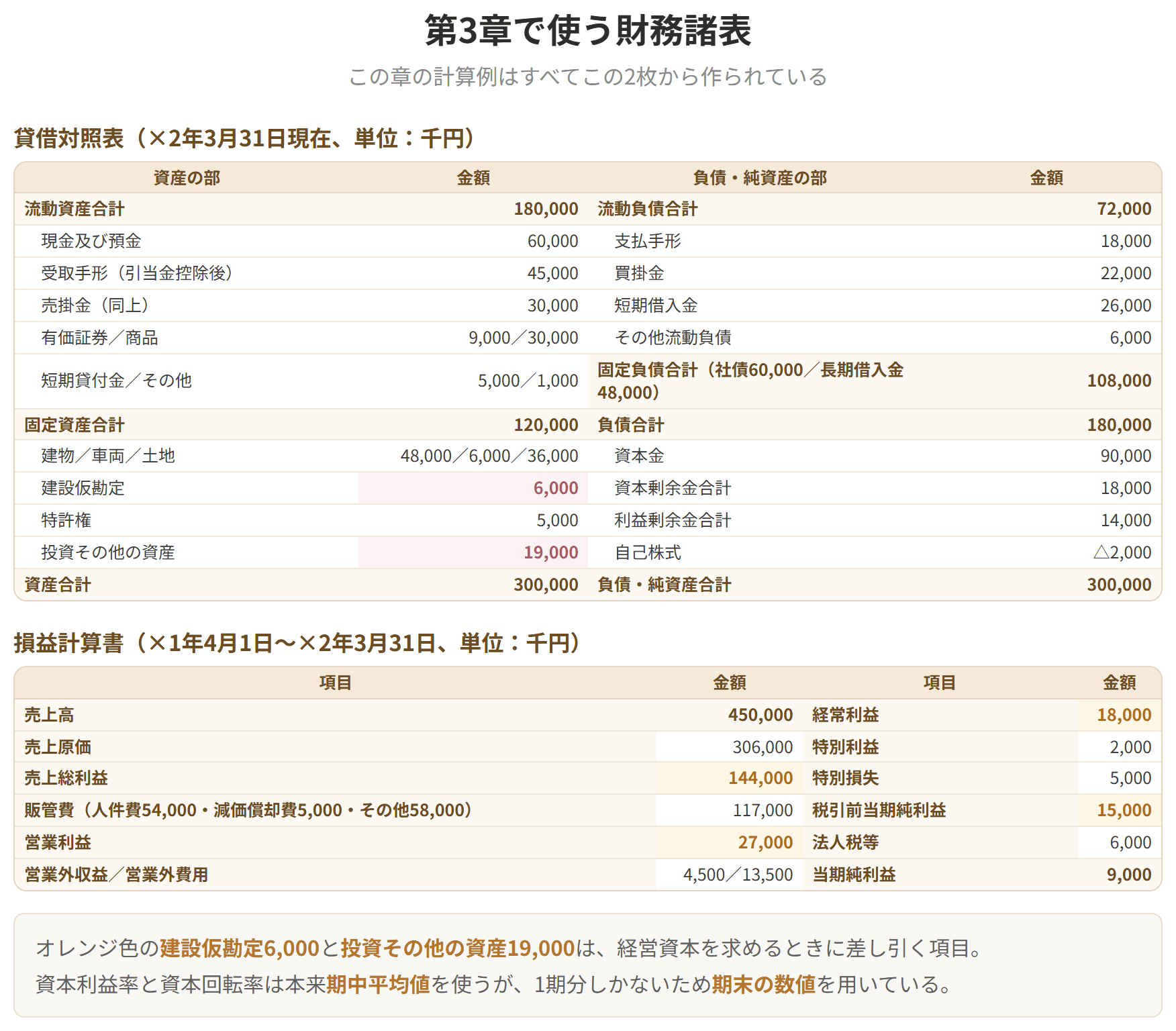Image resolution: width=1176 pixels, height=1031 pixels.
Task: Click the 特許権 row label
Action: (x=66, y=520)
